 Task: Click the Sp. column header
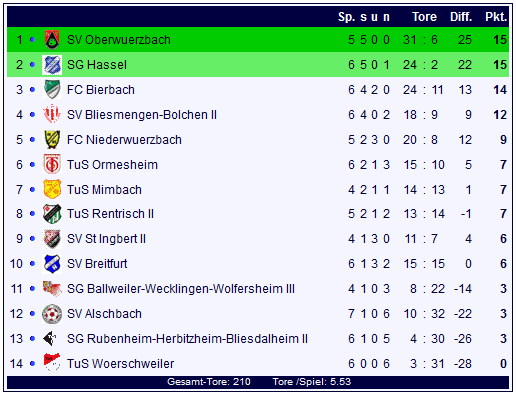coord(346,17)
